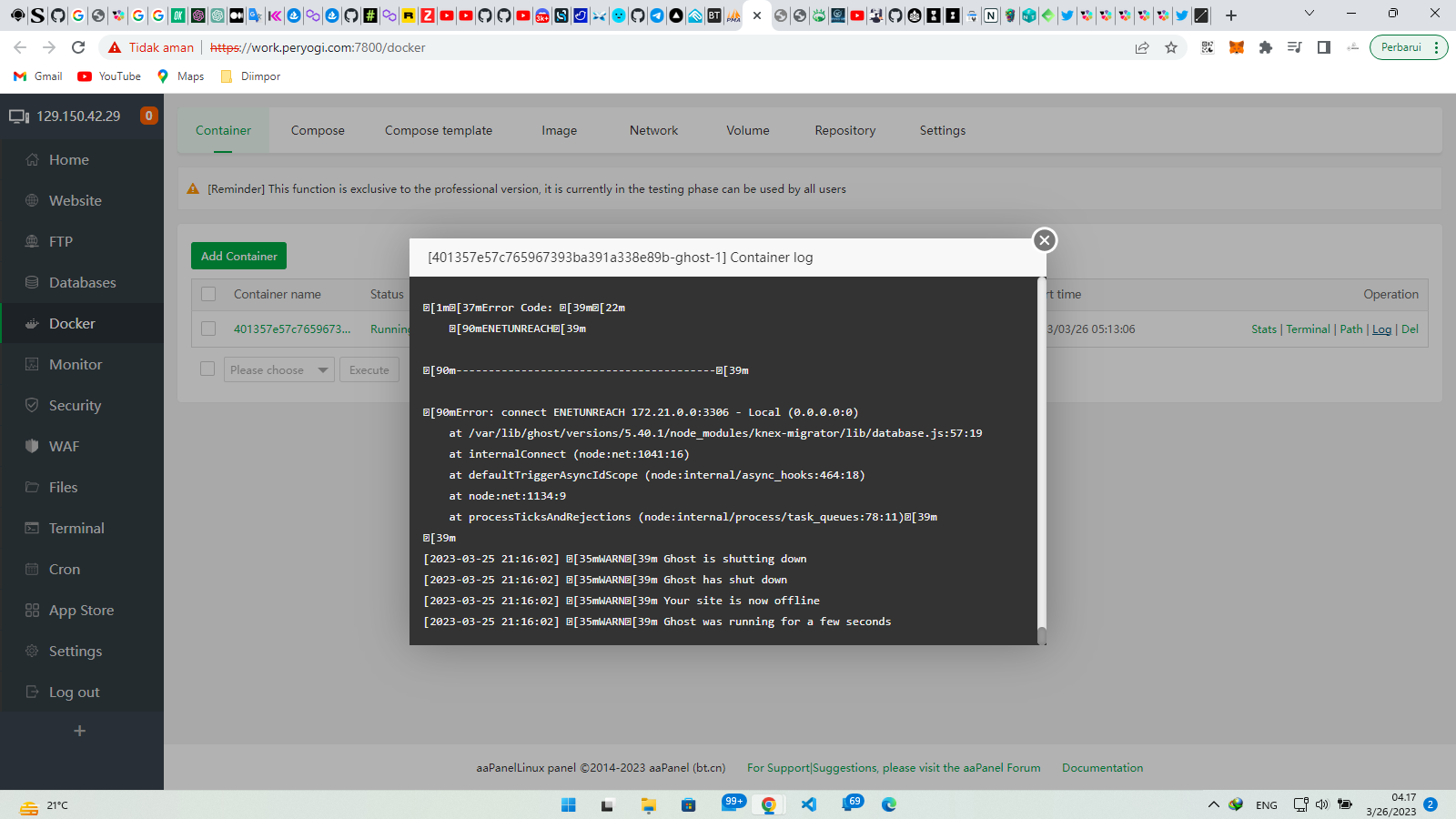Tick the checkbox beside Please choose
Viewport: 1456px width, 819px height.
click(207, 369)
